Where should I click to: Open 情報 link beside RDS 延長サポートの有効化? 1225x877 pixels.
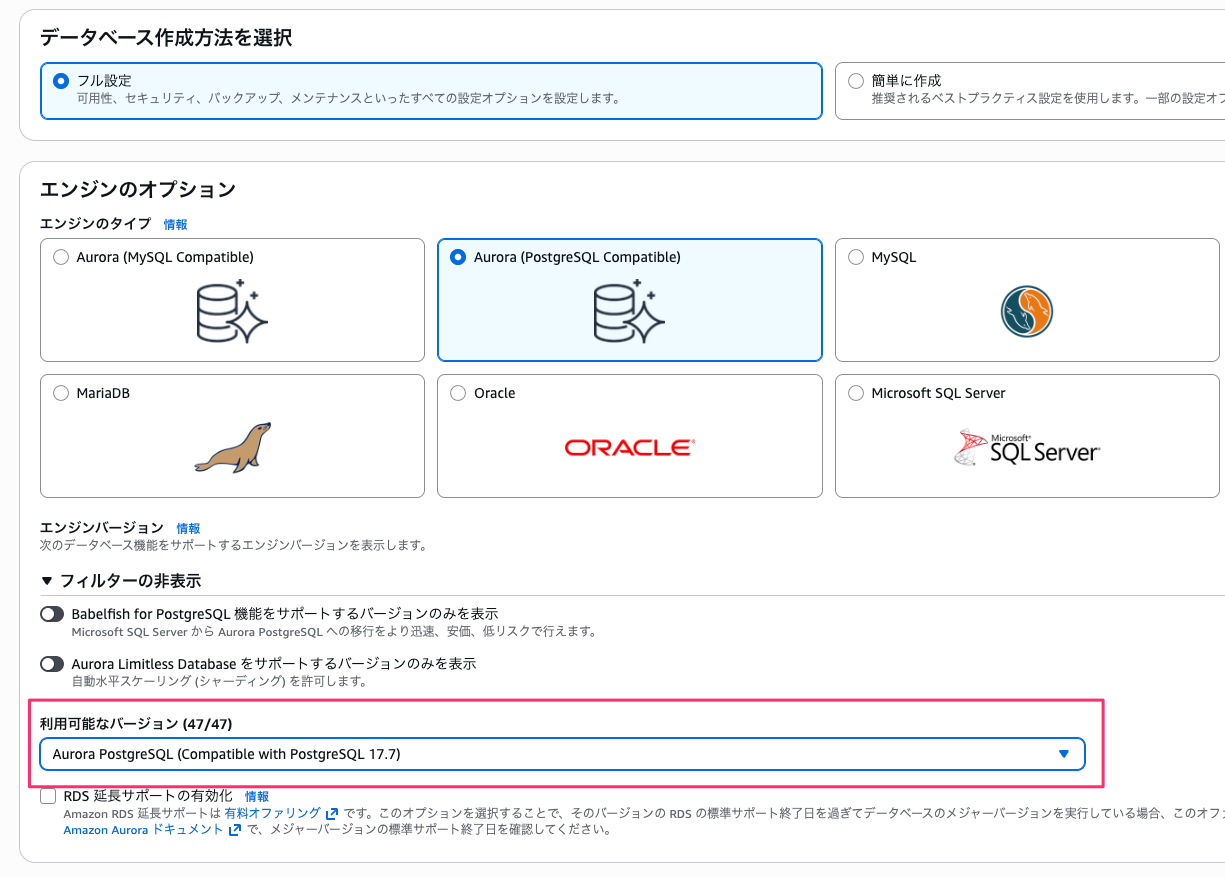(257, 797)
